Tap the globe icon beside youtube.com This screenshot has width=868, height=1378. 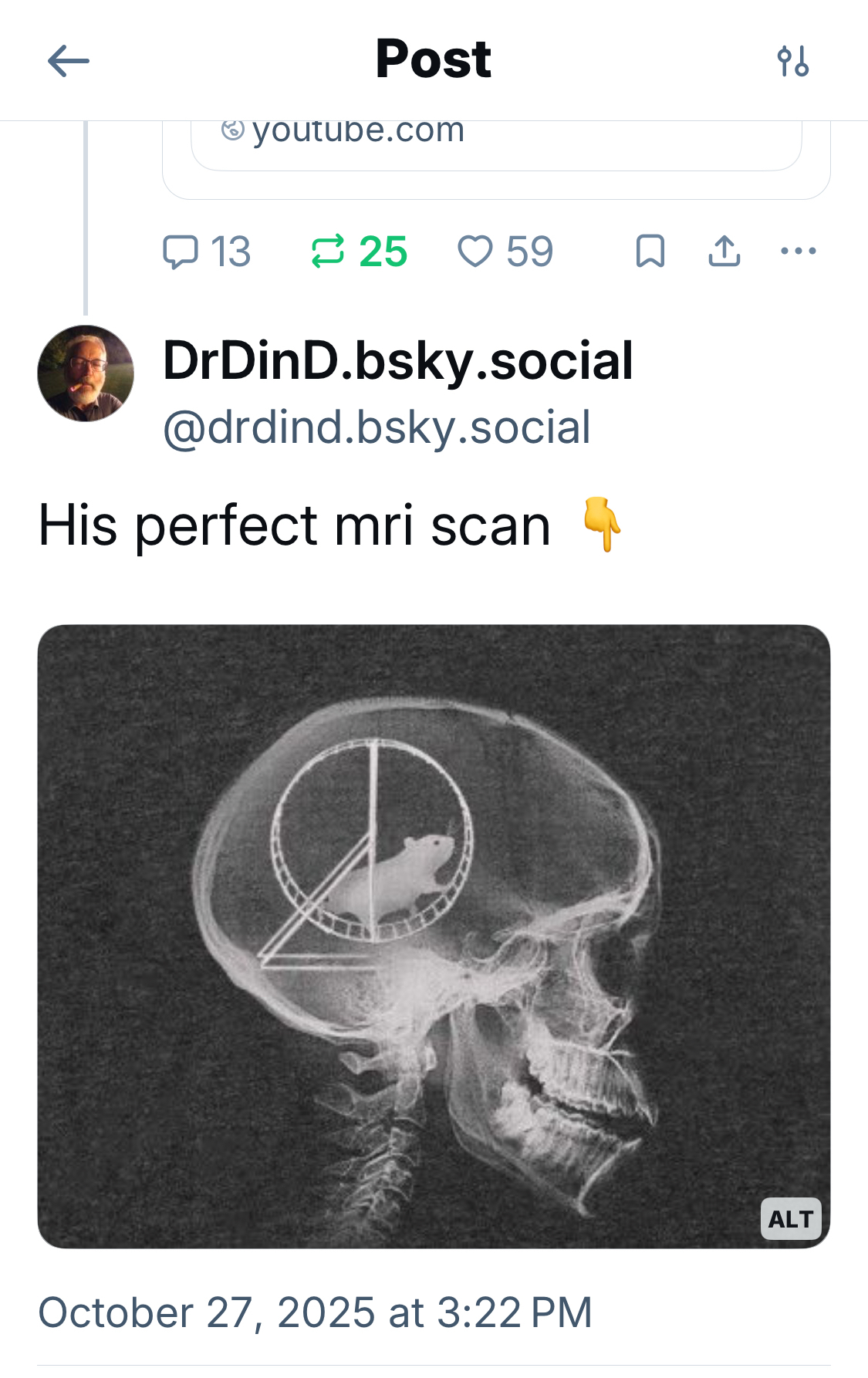(x=232, y=130)
